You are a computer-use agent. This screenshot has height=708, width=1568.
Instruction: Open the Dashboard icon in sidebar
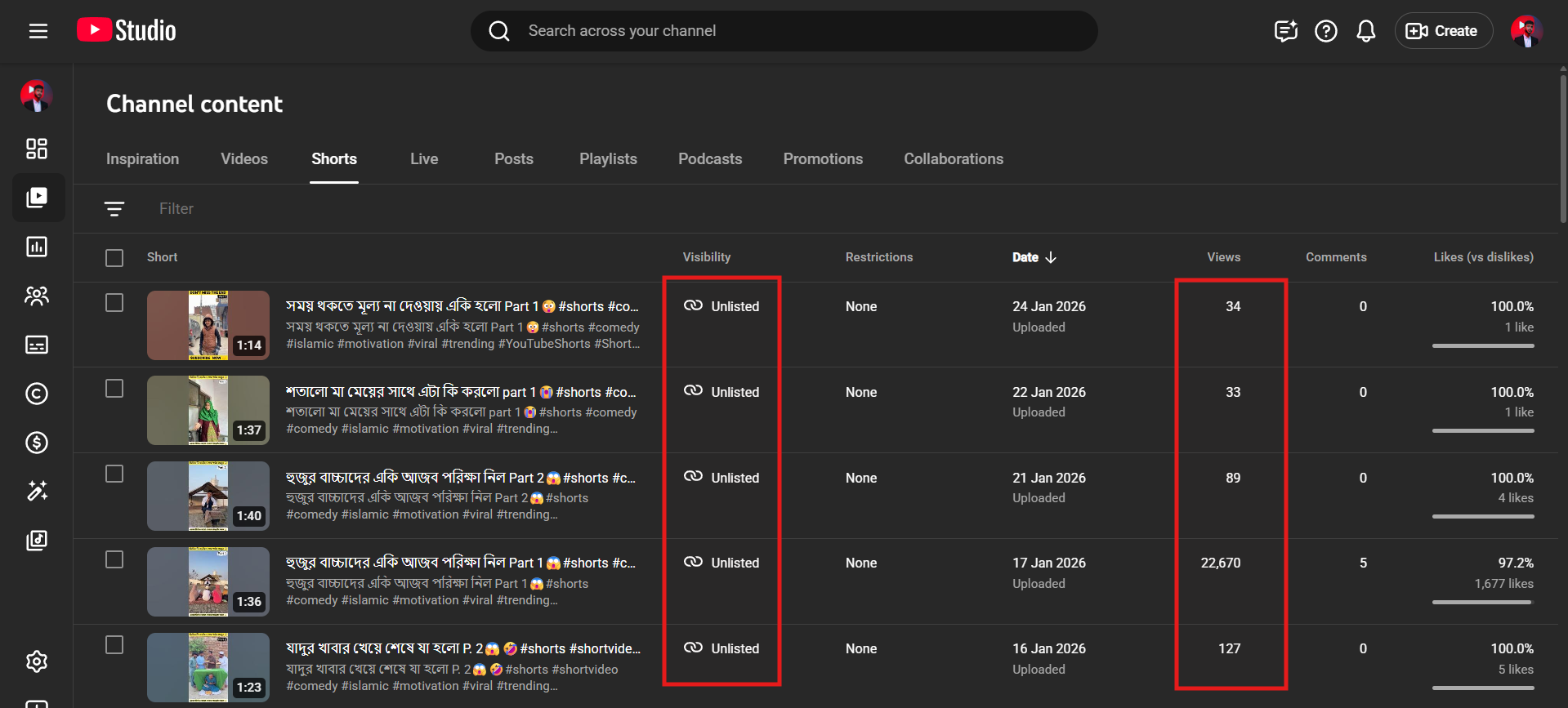(x=37, y=149)
